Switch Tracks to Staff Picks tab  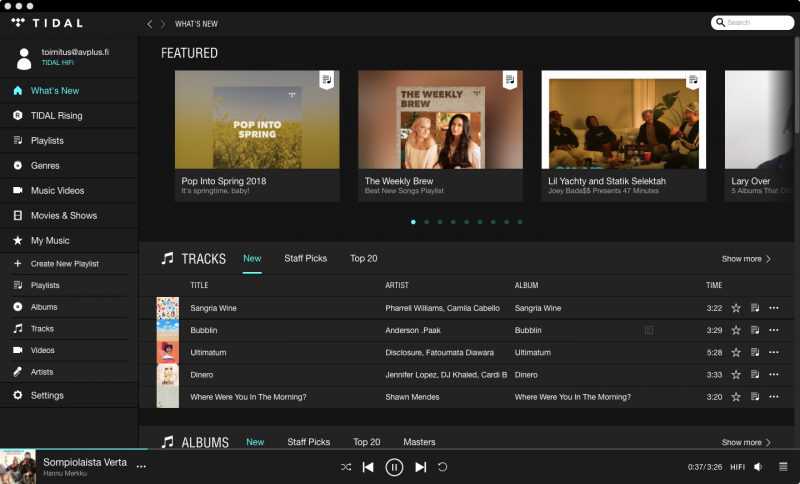[x=305, y=258]
